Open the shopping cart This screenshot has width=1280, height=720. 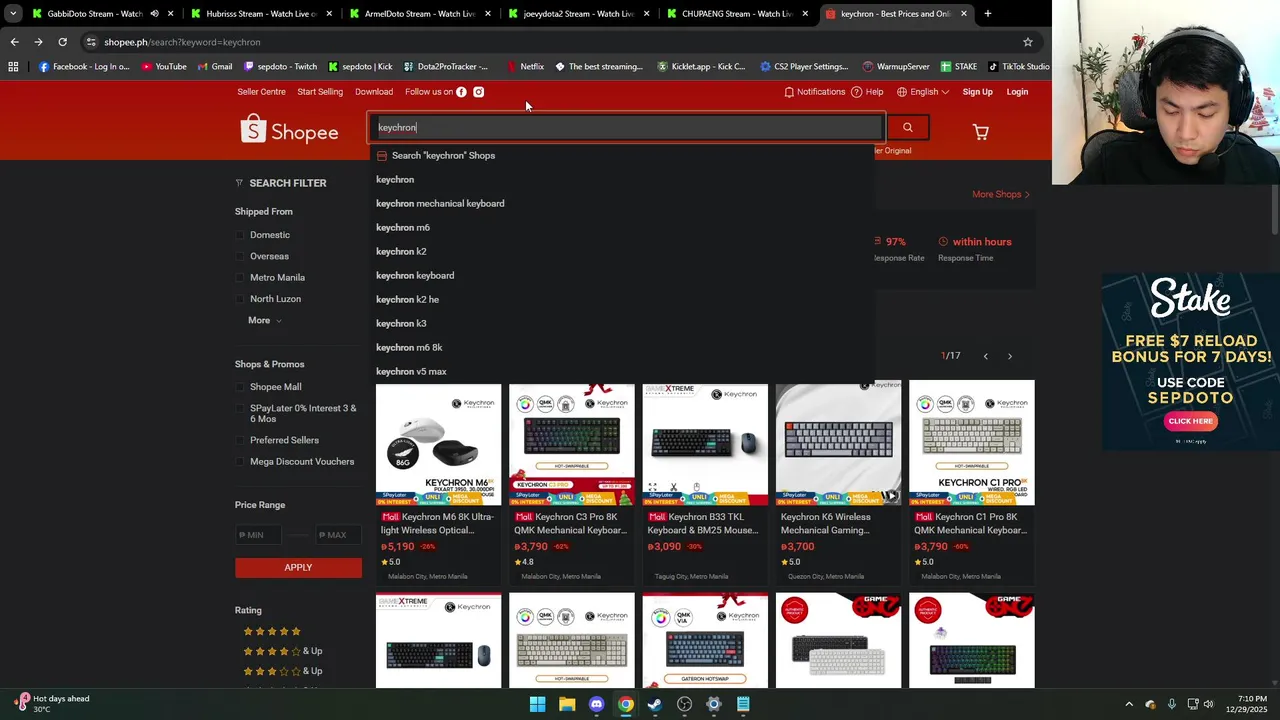[981, 132]
